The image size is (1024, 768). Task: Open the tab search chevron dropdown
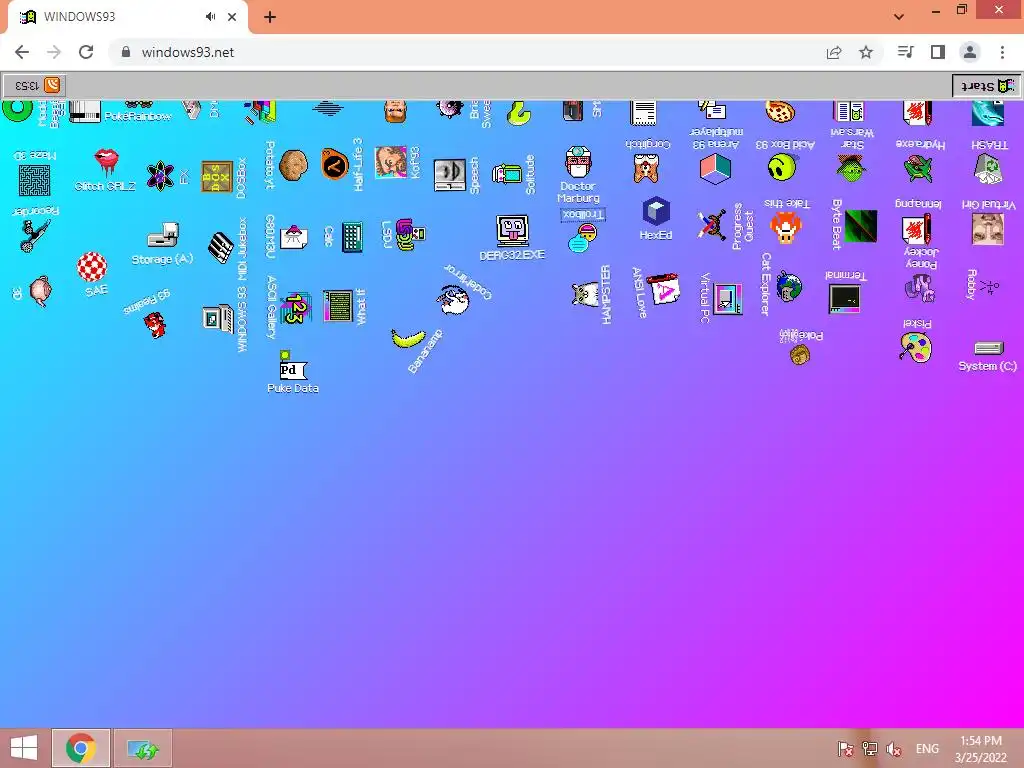click(x=899, y=17)
